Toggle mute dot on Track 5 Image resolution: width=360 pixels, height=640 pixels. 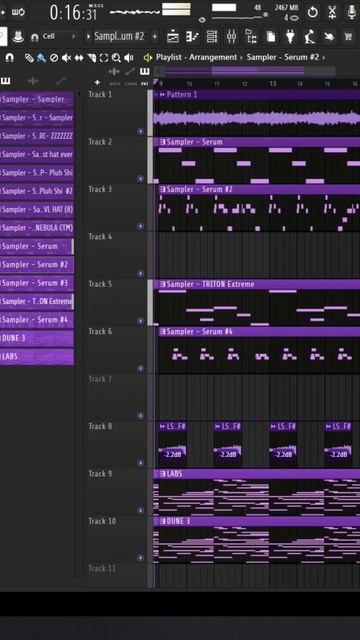(x=141, y=321)
